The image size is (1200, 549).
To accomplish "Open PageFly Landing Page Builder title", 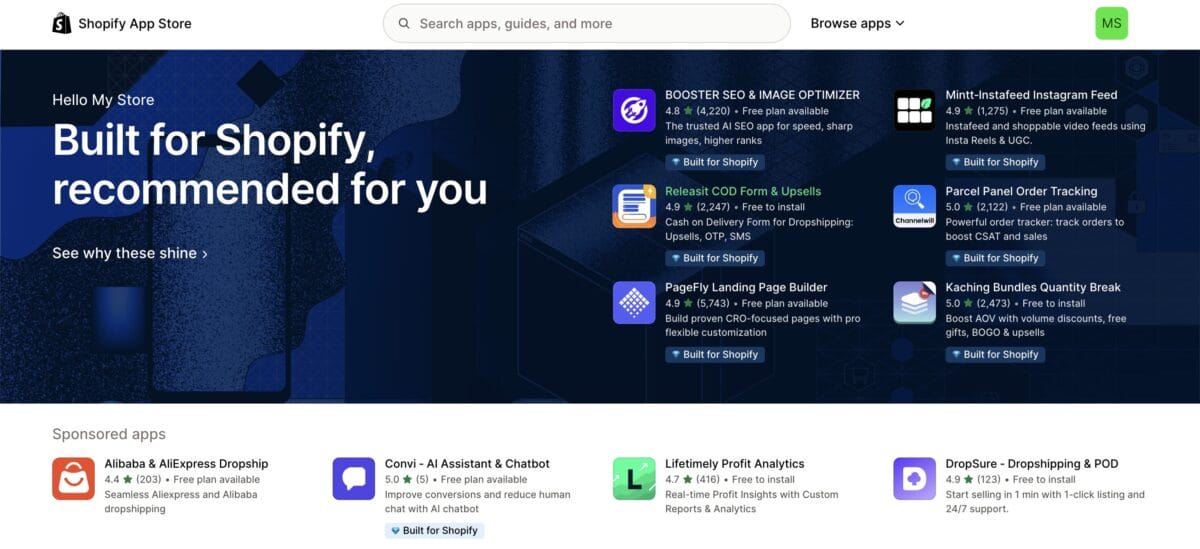I will tap(746, 287).
